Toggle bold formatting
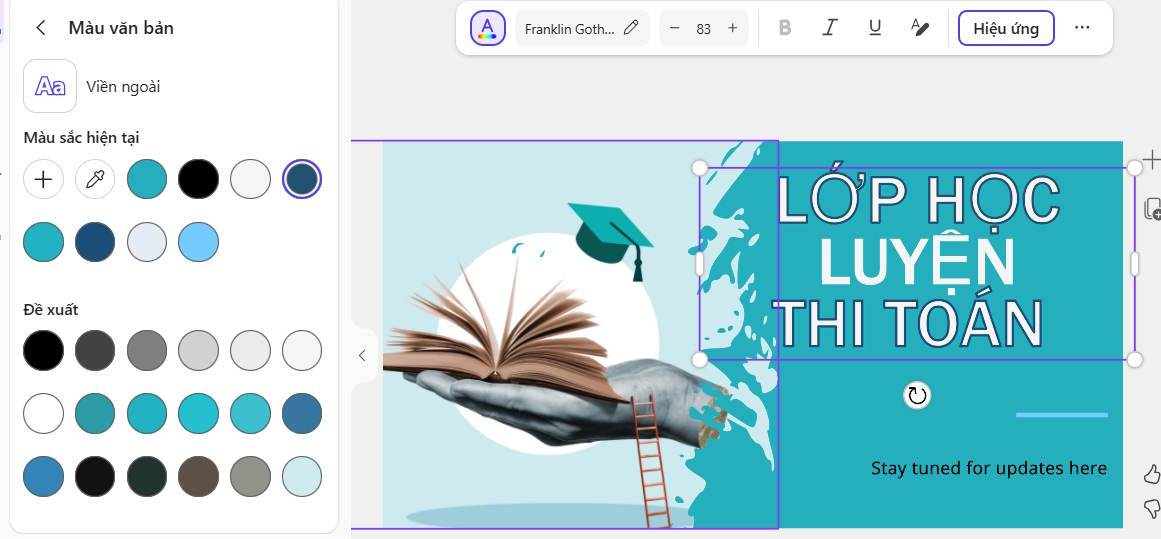 coord(784,28)
